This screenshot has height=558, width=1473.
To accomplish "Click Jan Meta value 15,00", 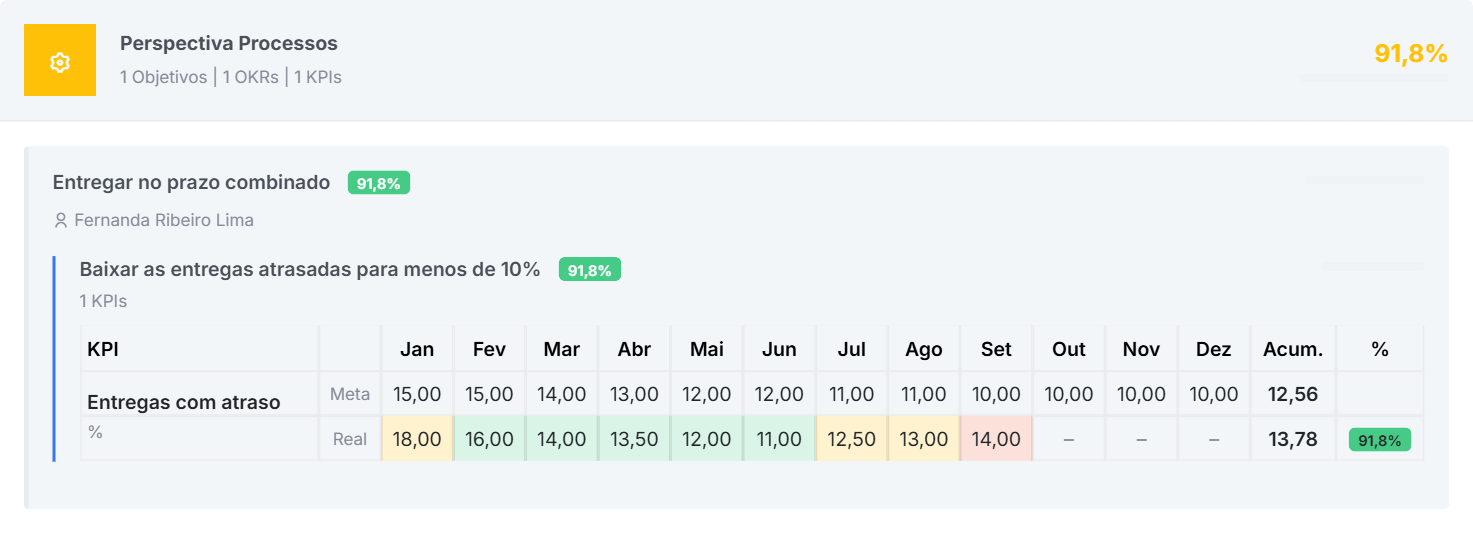I will 417,394.
